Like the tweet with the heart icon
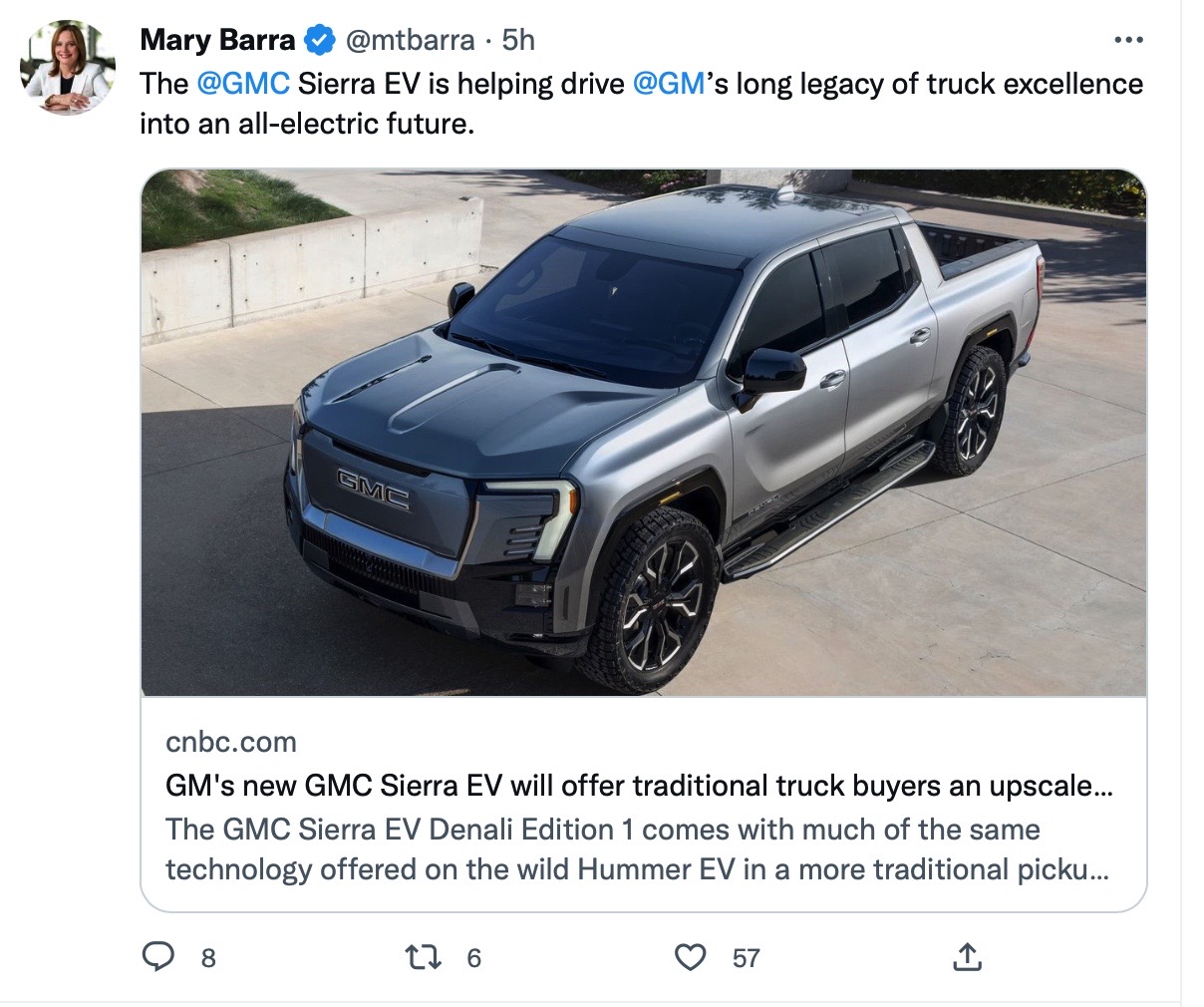The width and height of the screenshot is (1204, 1007). click(690, 957)
